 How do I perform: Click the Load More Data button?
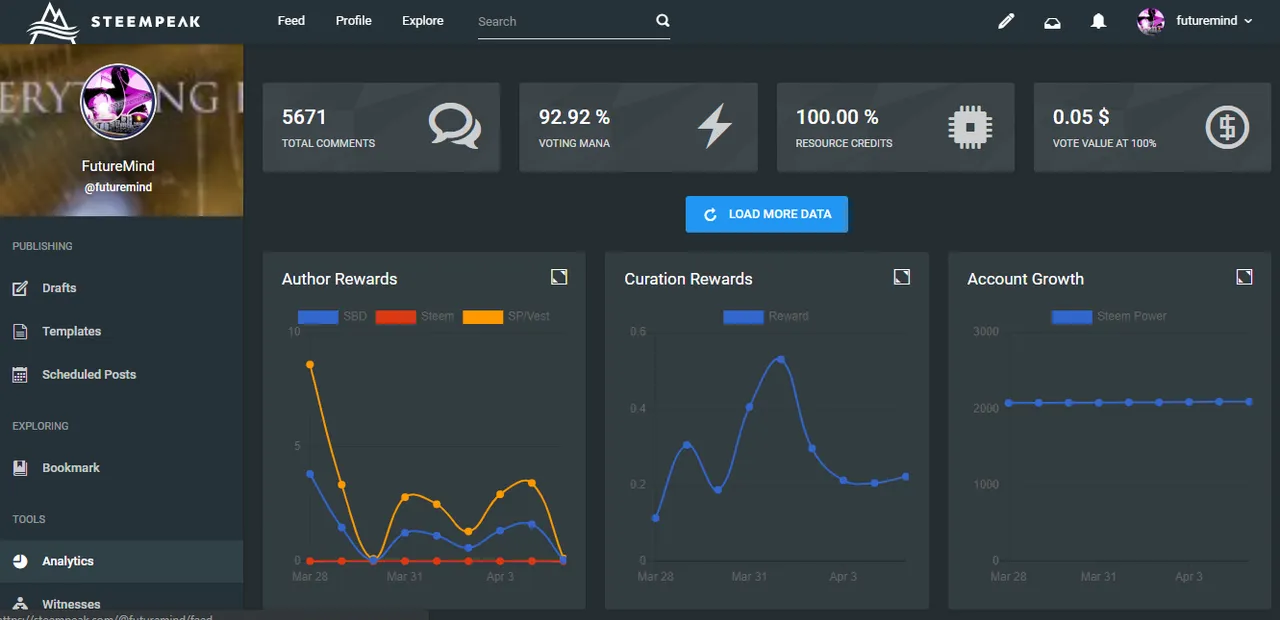[x=767, y=214]
